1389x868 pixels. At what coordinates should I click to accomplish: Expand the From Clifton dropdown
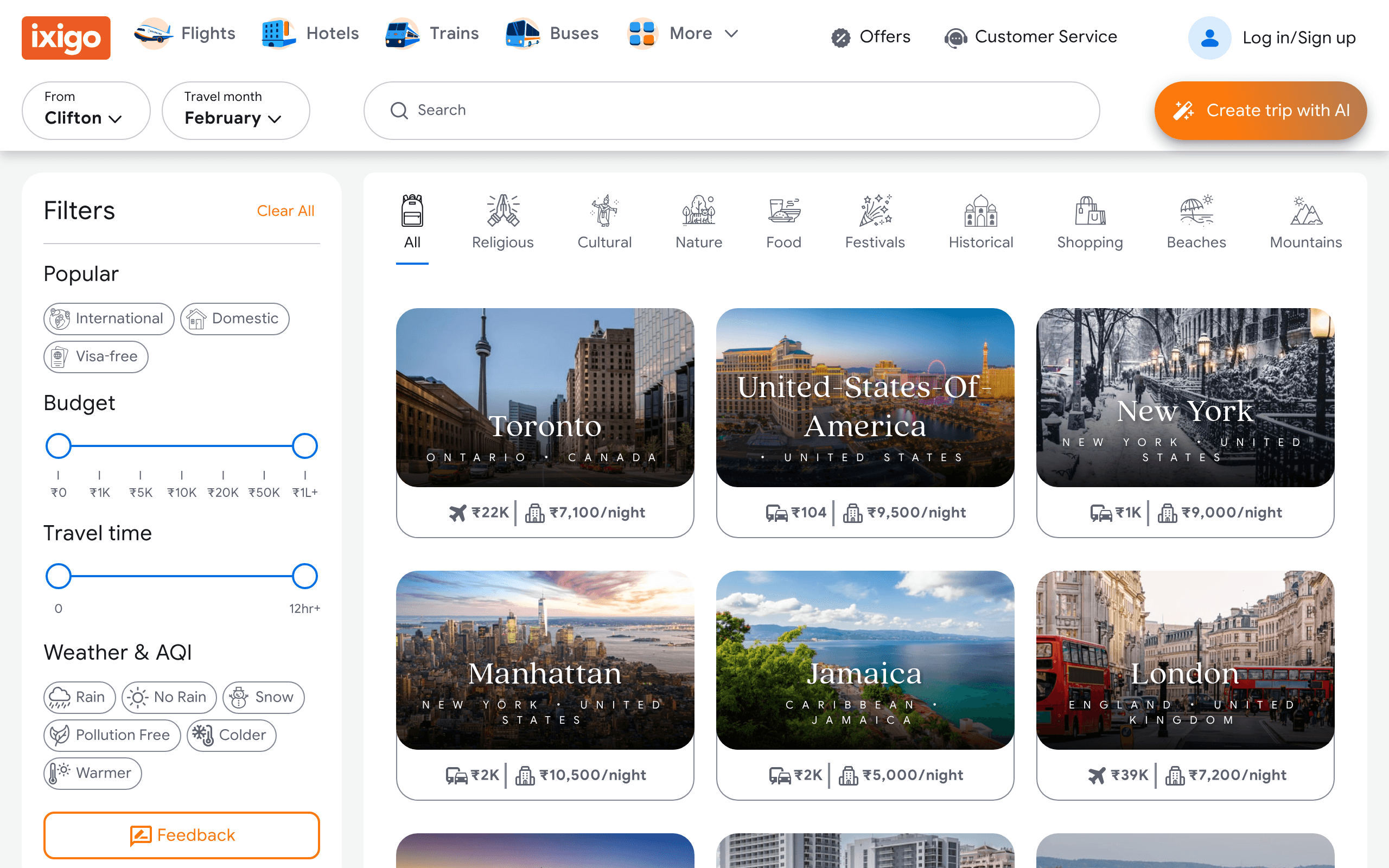[x=86, y=110]
